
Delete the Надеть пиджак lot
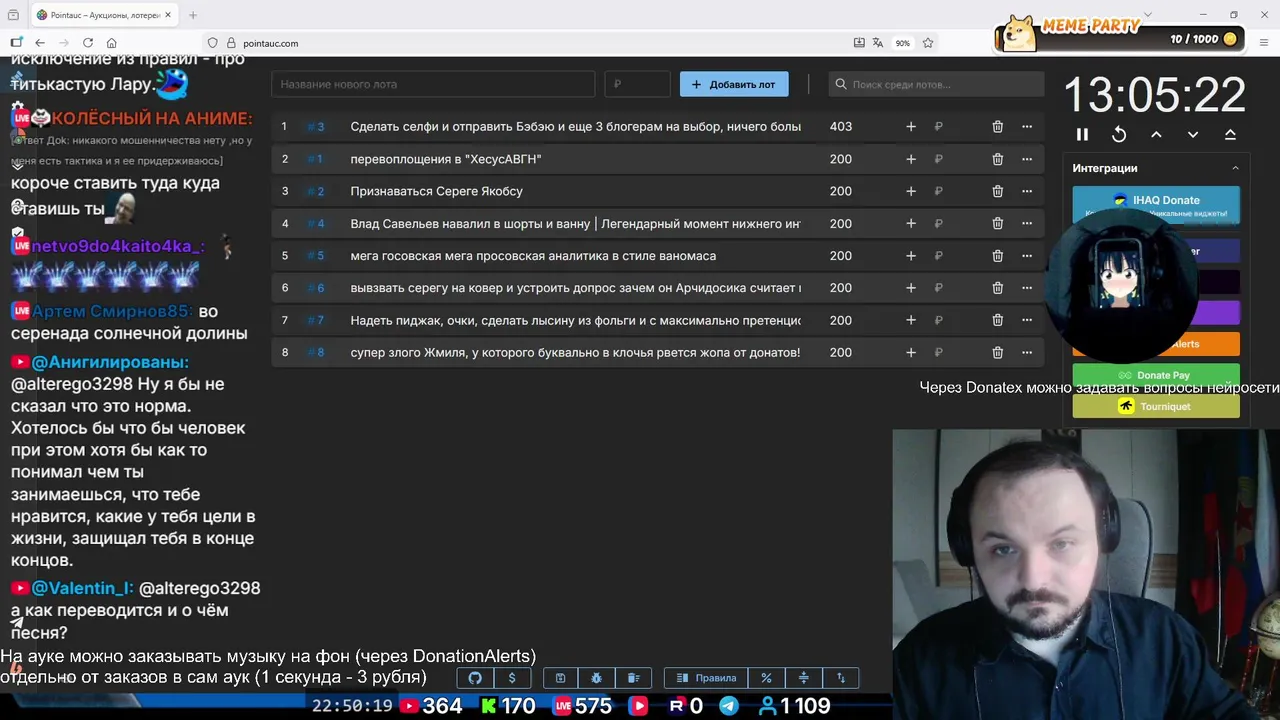click(997, 321)
